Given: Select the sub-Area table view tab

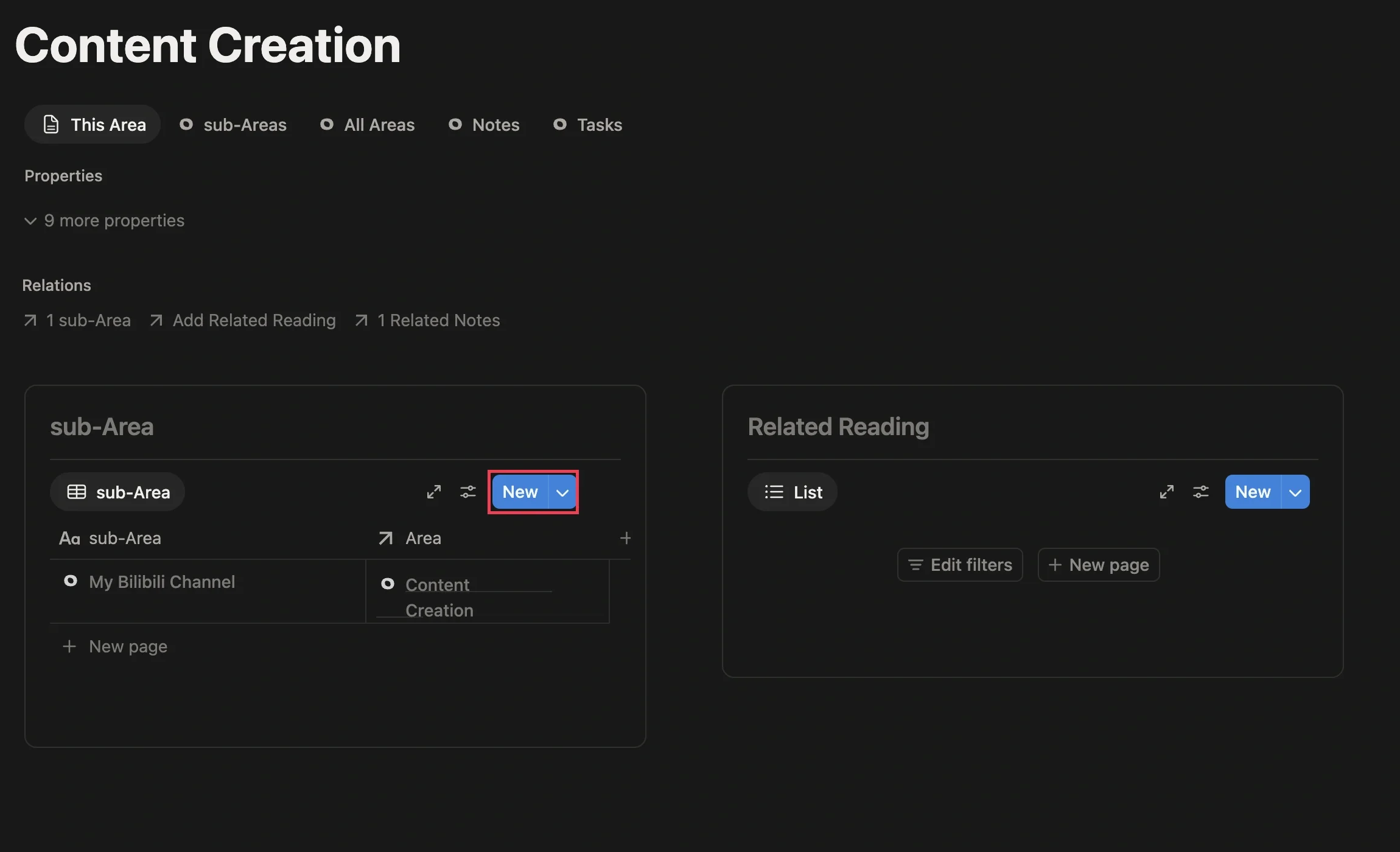Looking at the screenshot, I should [117, 492].
